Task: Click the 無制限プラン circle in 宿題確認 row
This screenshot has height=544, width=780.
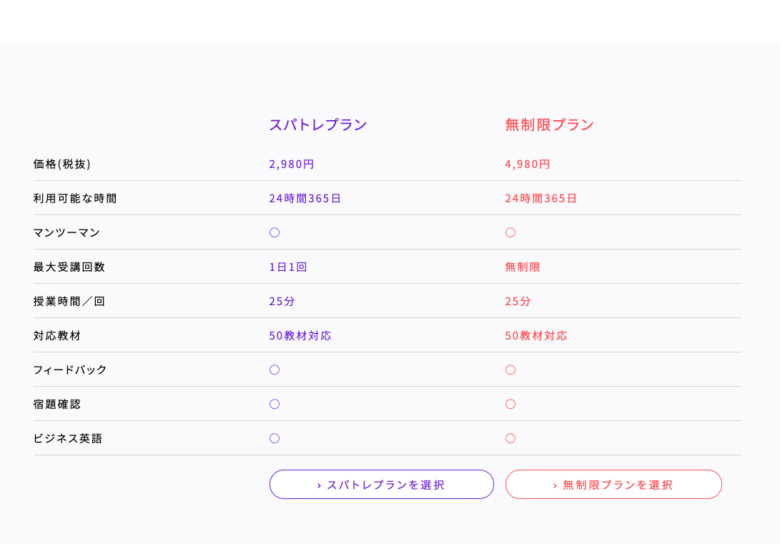Action: (510, 404)
